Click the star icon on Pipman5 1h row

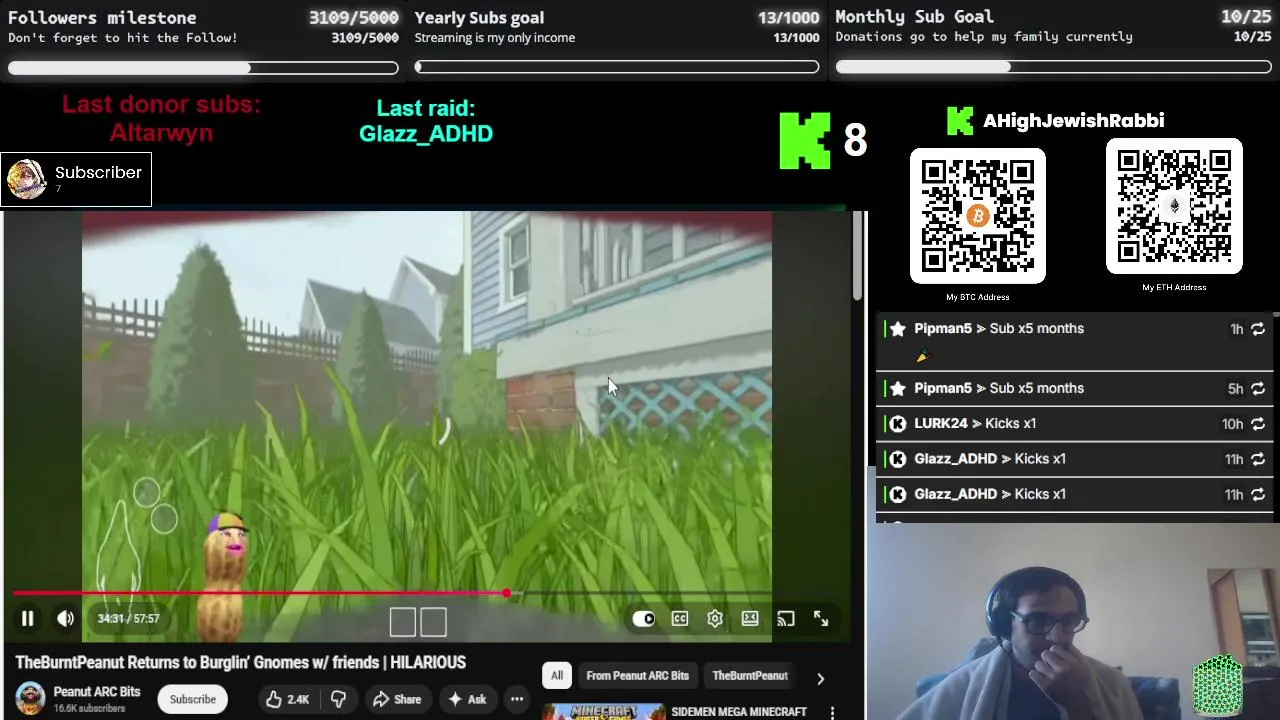pyautogui.click(x=898, y=329)
